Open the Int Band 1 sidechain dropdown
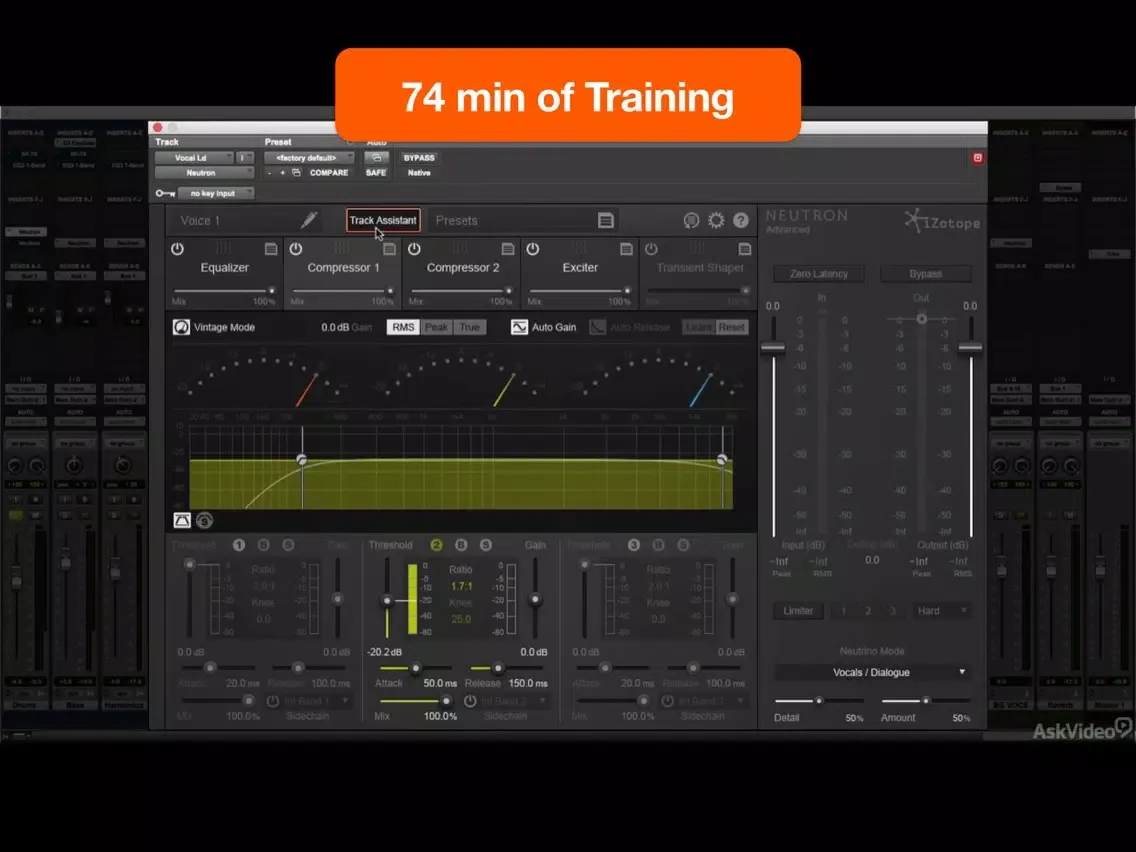Screen dimensions: 1136x852 click(317, 701)
